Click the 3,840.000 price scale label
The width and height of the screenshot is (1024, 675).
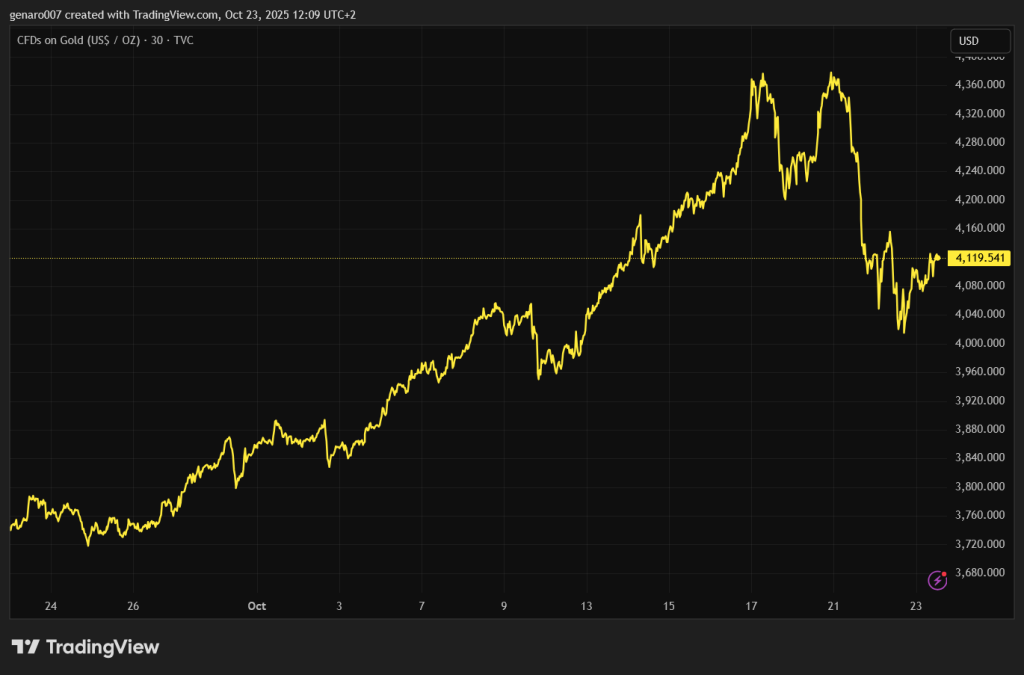pos(980,458)
